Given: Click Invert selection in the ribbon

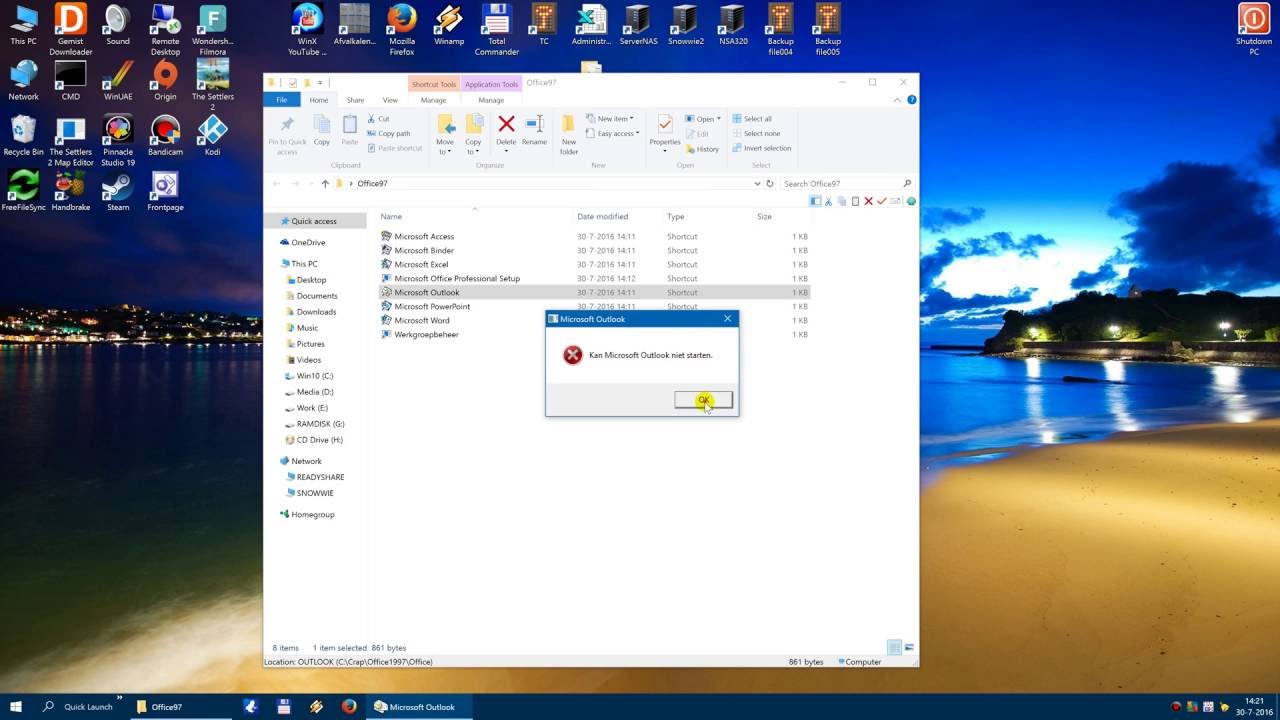Looking at the screenshot, I should pyautogui.click(x=762, y=148).
